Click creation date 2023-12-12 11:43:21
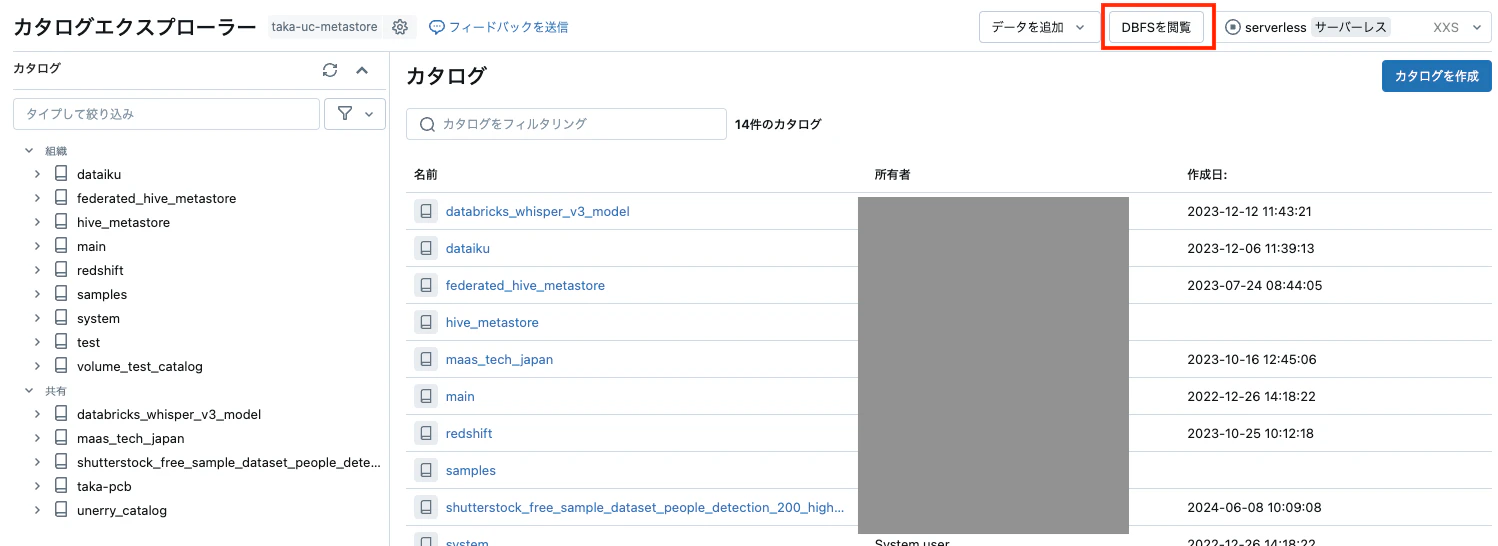Screen dimensions: 1498x546 pyautogui.click(x=1250, y=211)
